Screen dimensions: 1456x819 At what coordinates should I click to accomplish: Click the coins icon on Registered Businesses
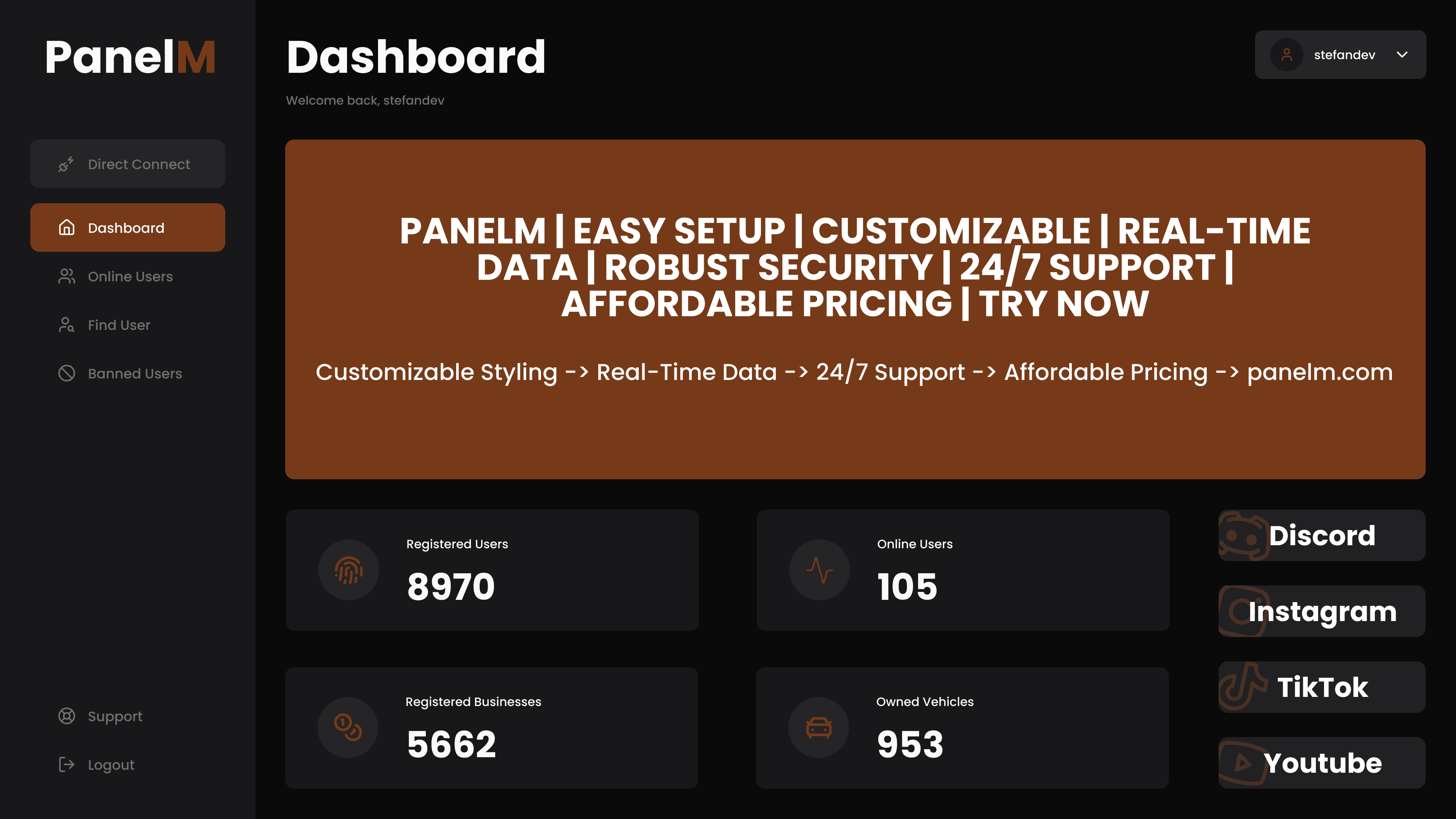[x=348, y=728]
